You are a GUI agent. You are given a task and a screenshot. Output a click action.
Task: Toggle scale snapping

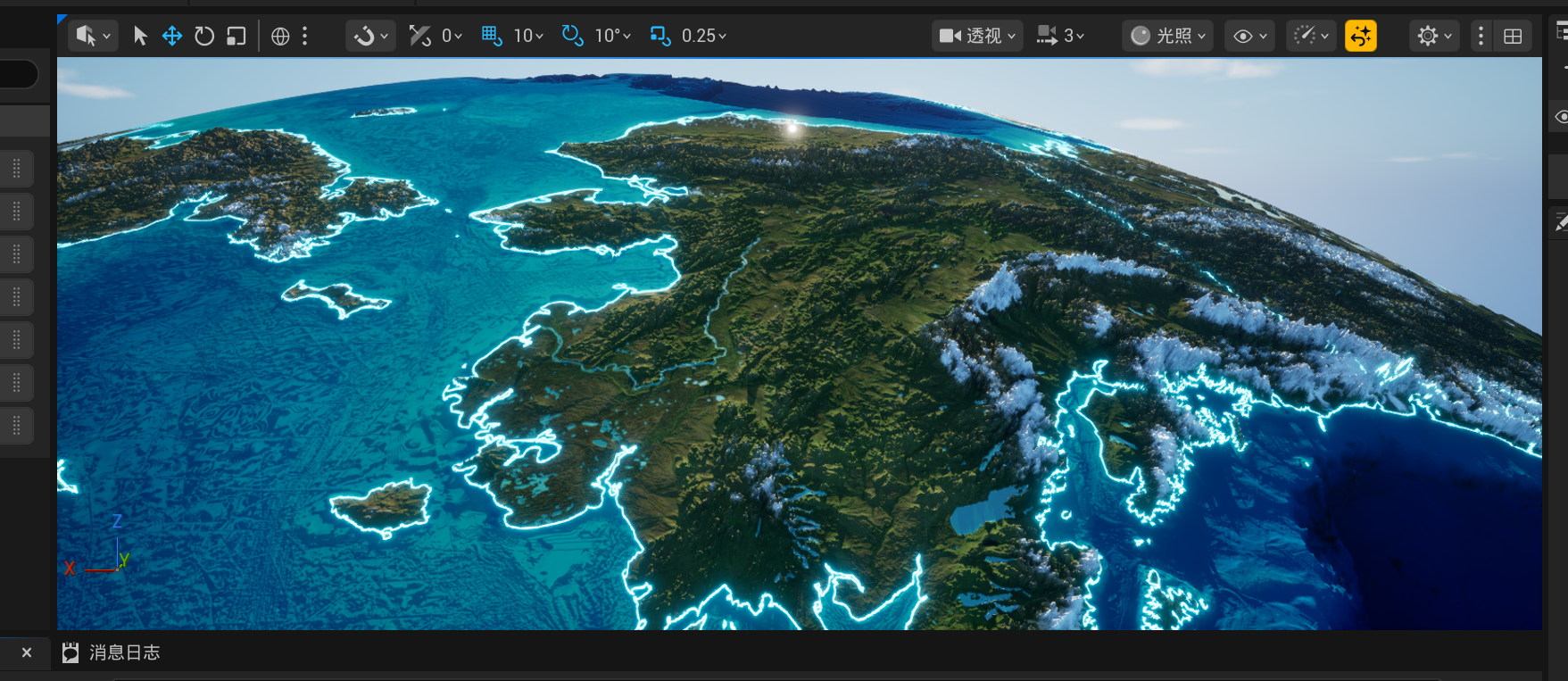click(x=660, y=36)
